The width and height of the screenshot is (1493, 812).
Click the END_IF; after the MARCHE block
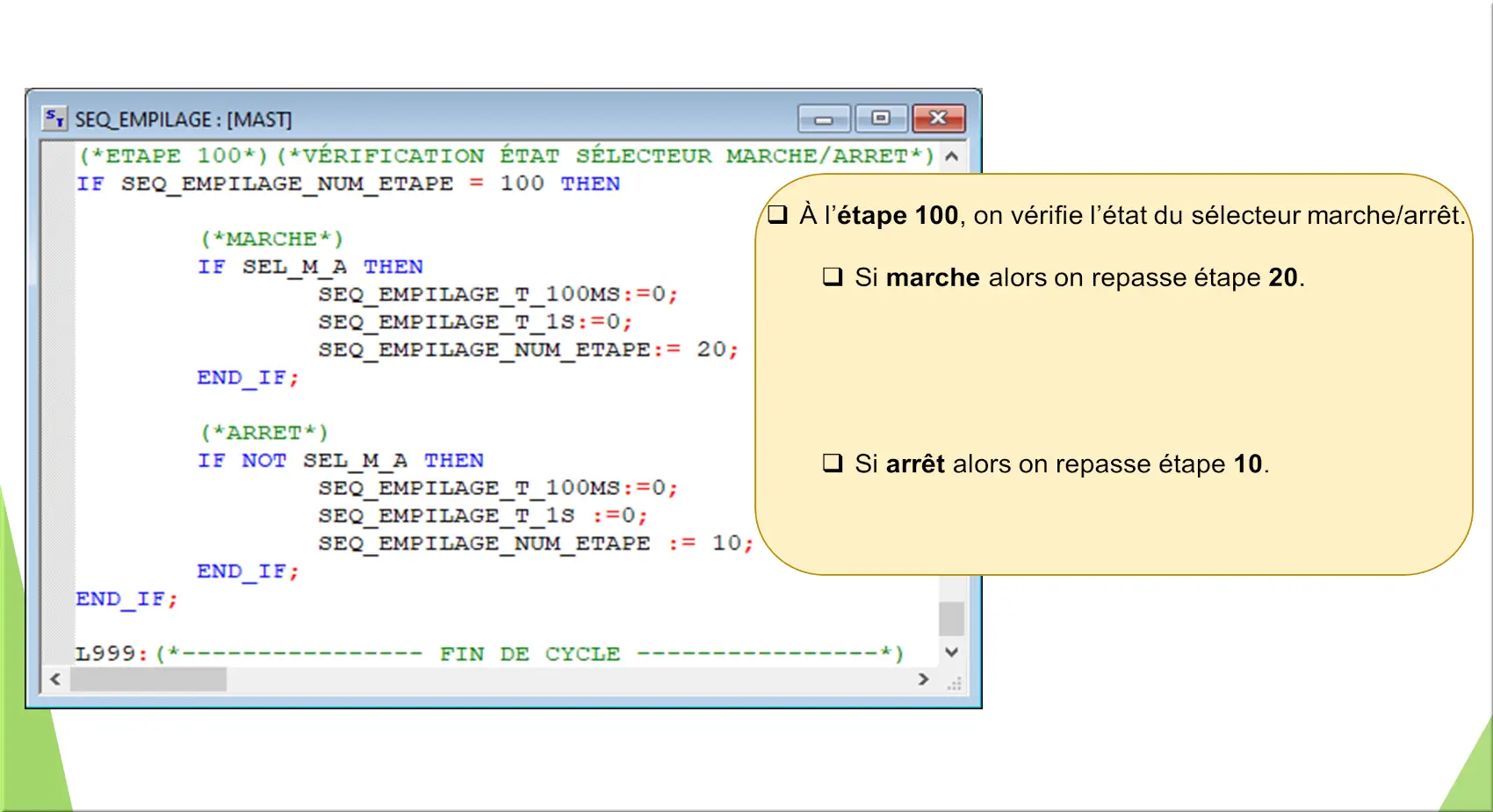(248, 377)
